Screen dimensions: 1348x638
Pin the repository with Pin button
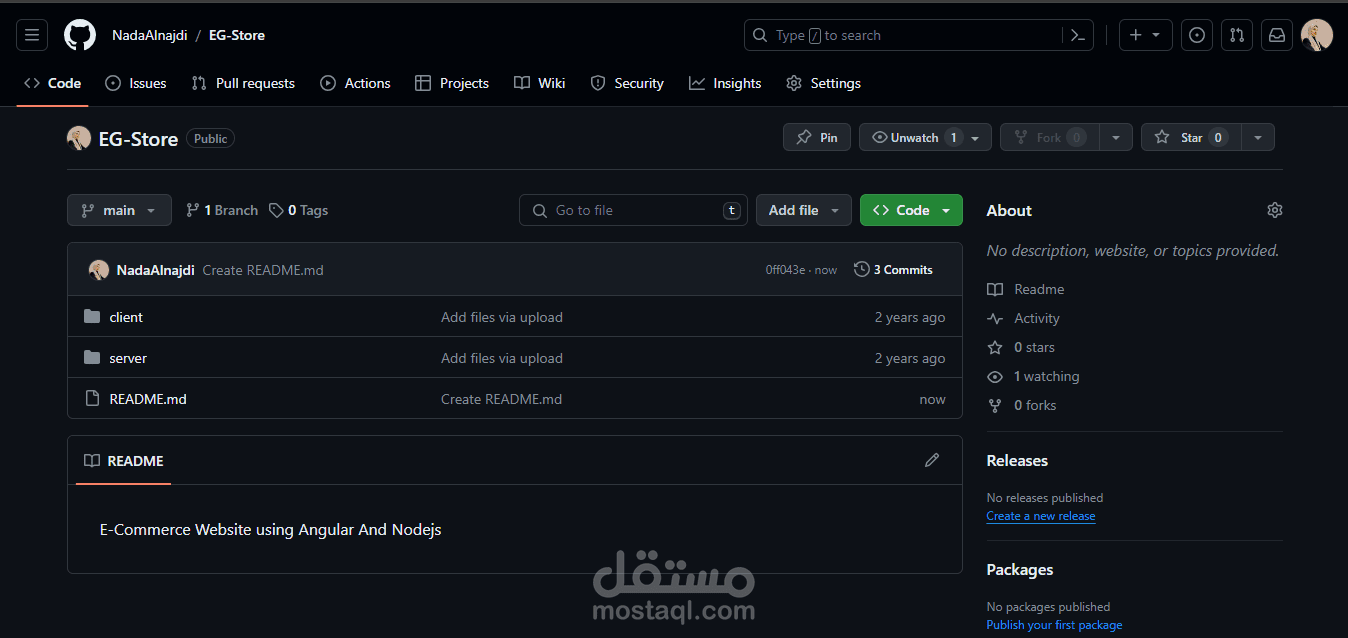click(x=817, y=137)
